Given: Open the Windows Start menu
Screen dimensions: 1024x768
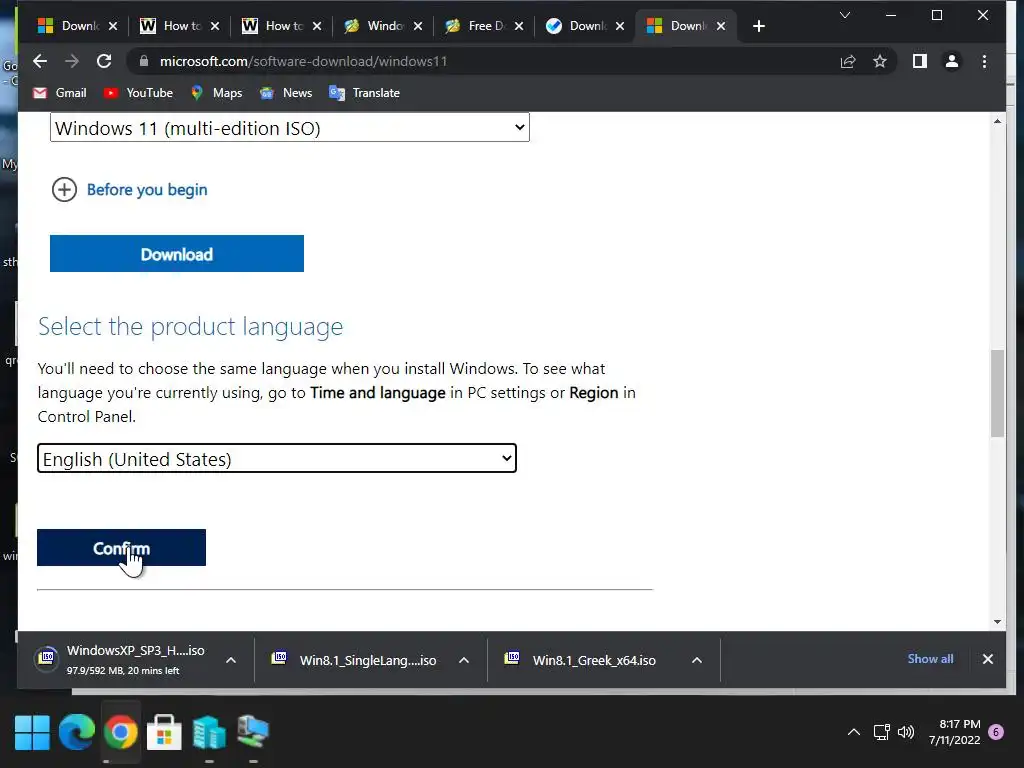Looking at the screenshot, I should pos(32,732).
